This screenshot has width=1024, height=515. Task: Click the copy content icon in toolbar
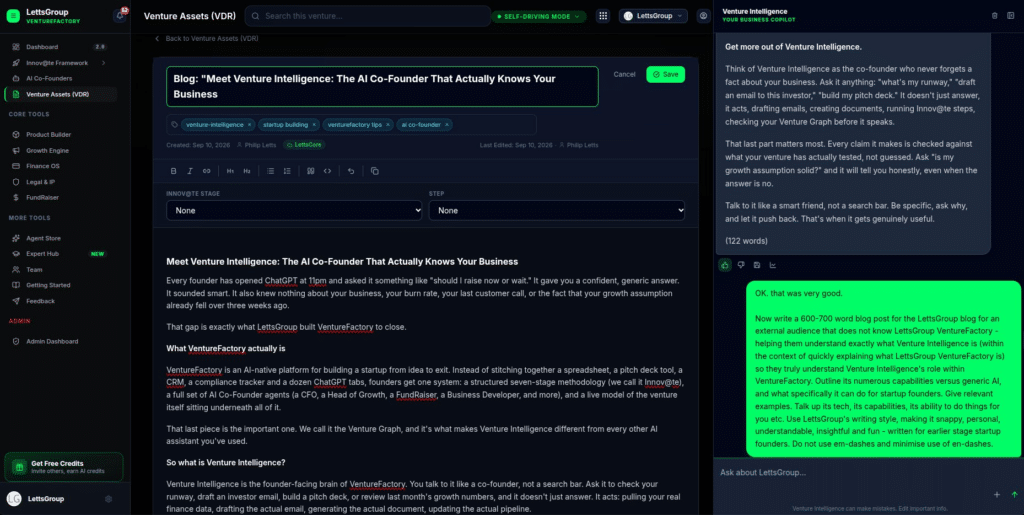tap(374, 171)
